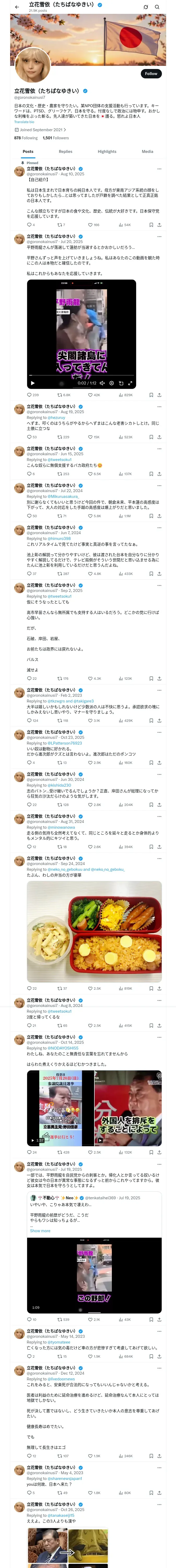
Task: Switch to the Replies tab
Action: coord(65,152)
